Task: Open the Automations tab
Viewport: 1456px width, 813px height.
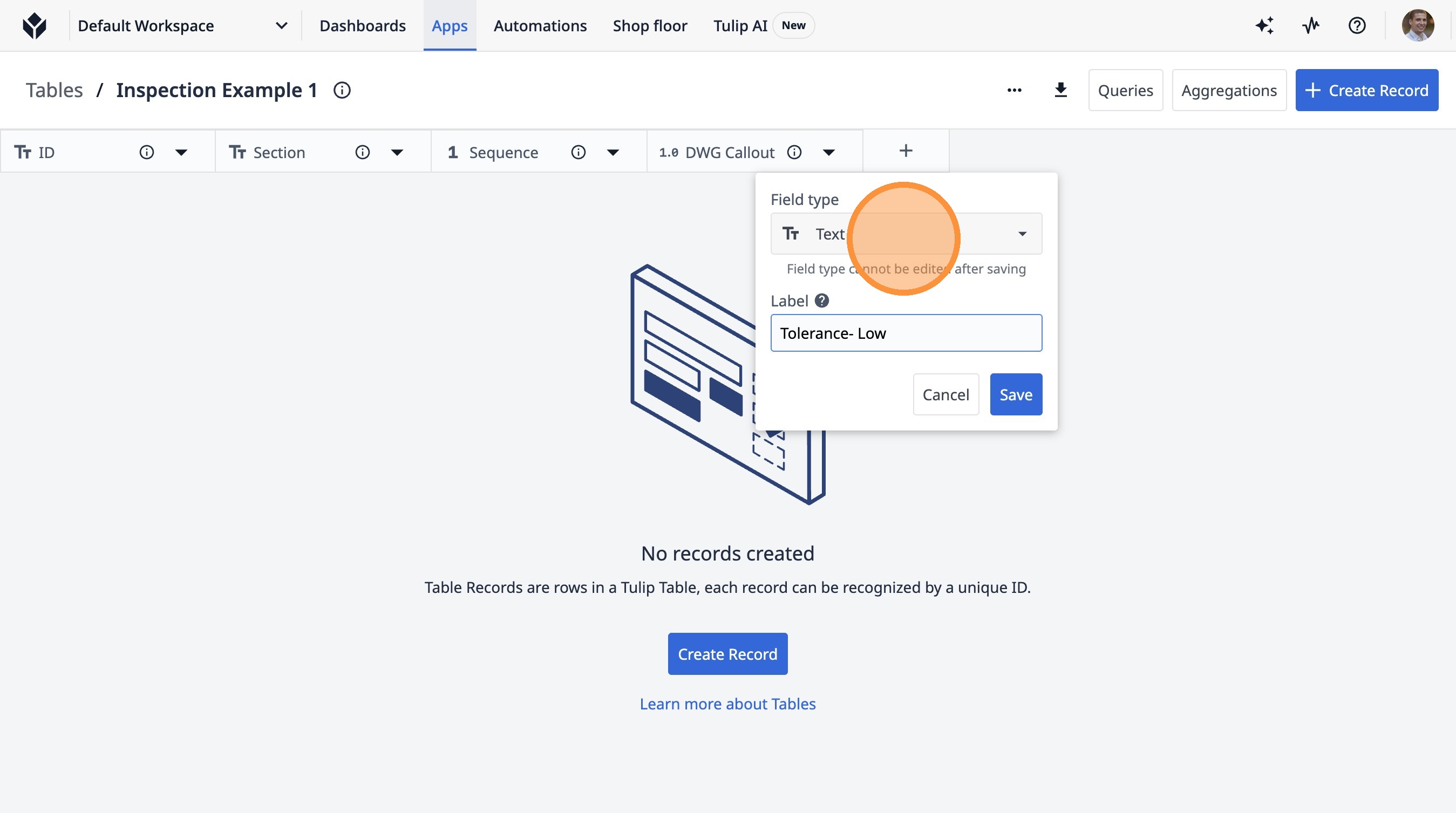Action: 540,25
